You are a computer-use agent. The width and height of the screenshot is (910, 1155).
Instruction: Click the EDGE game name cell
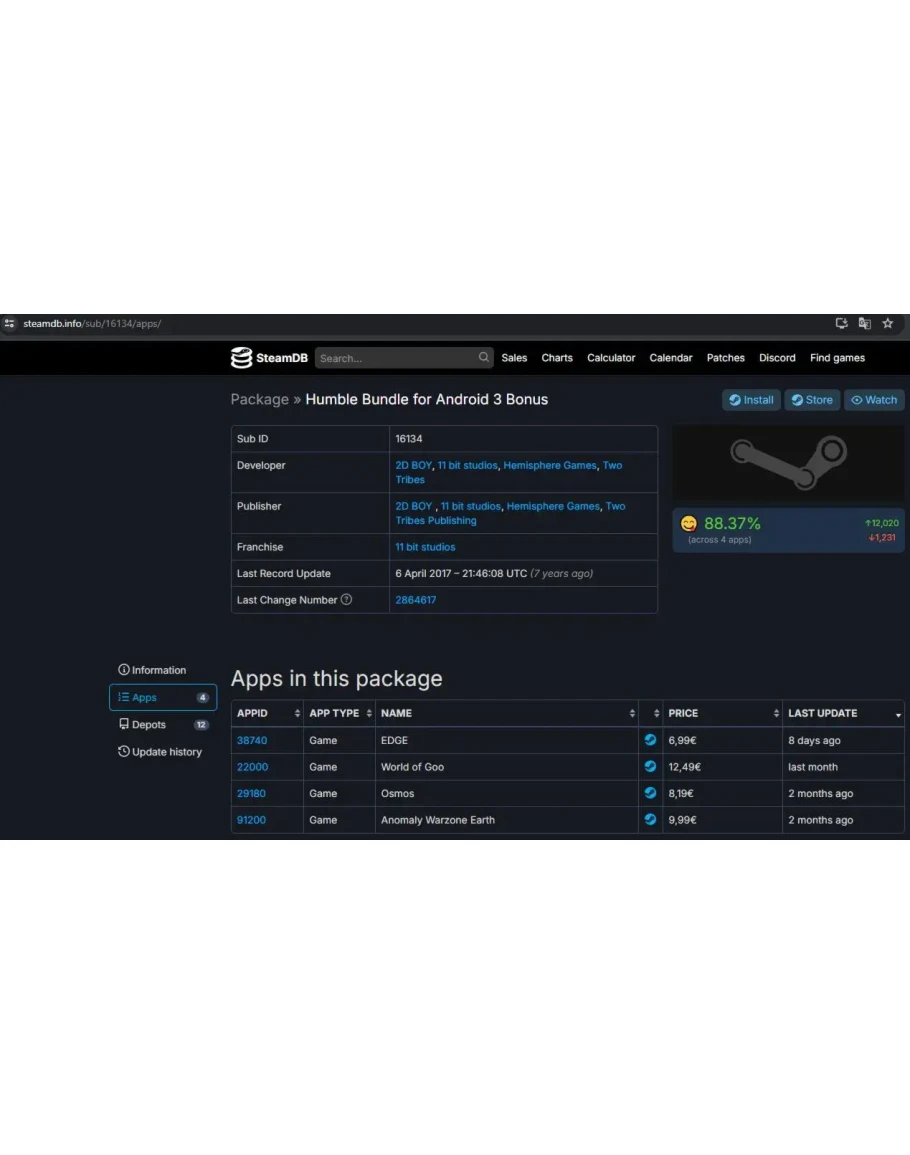507,740
